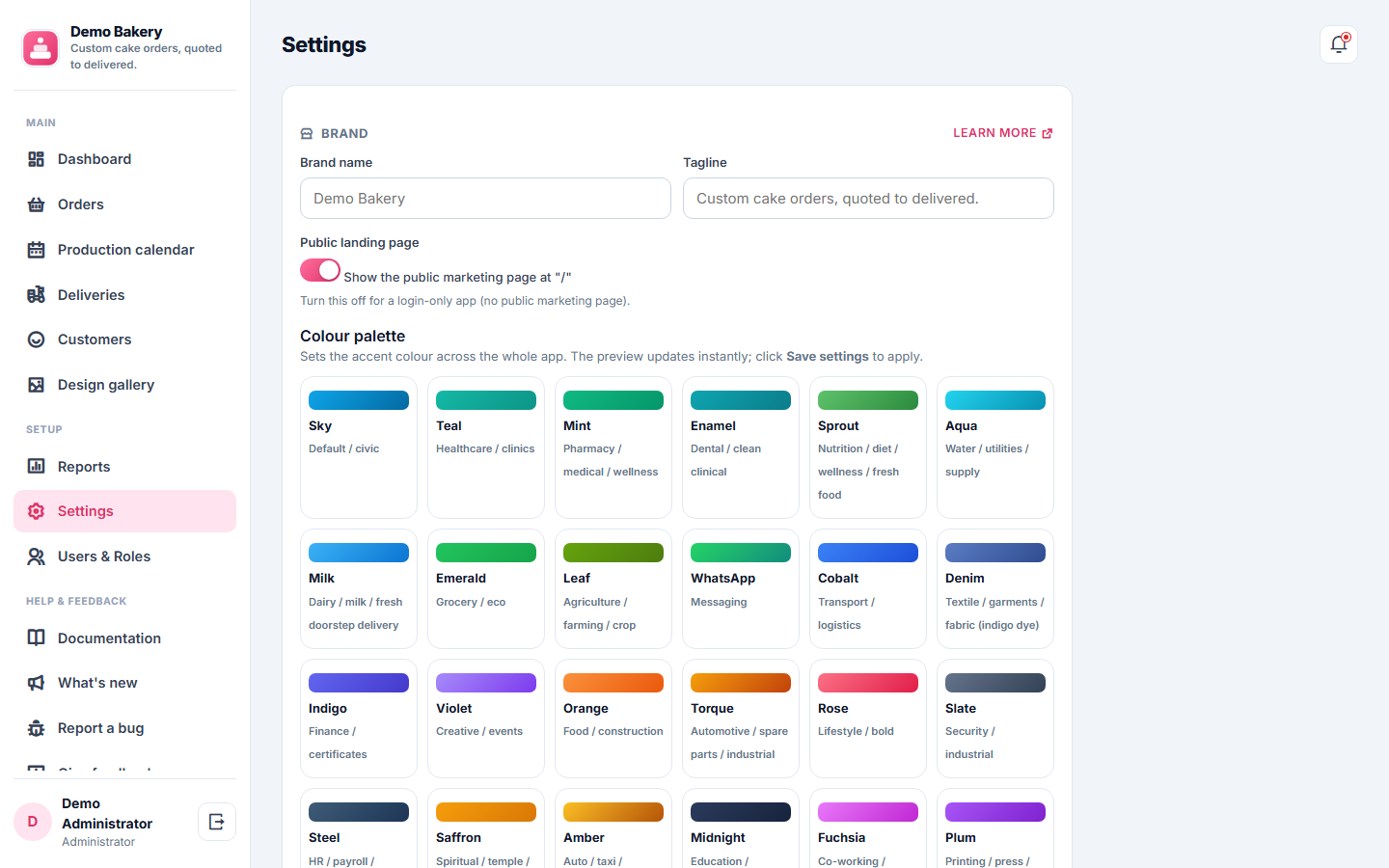Click the Dashboard grid icon
This screenshot has height=868, width=1389.
point(36,159)
